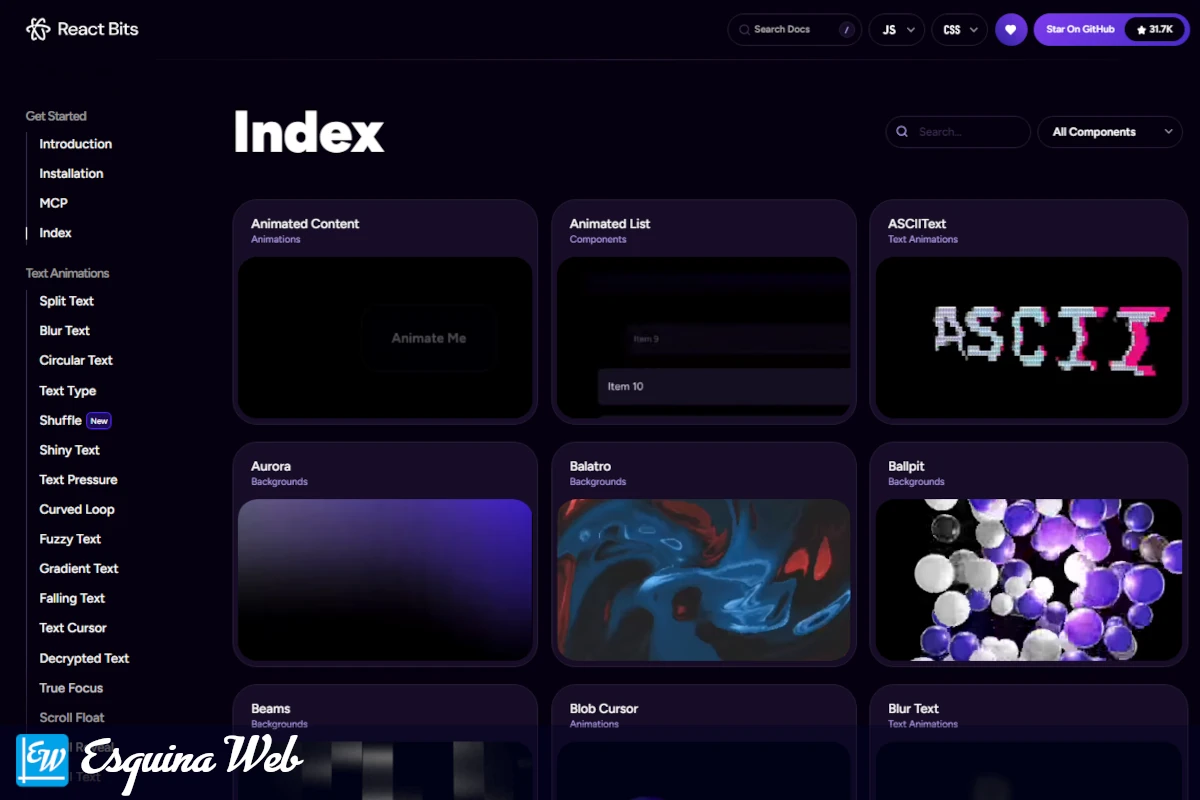Viewport: 1200px width, 800px height.
Task: Click the search magnifier beside All Components
Action: click(x=902, y=131)
